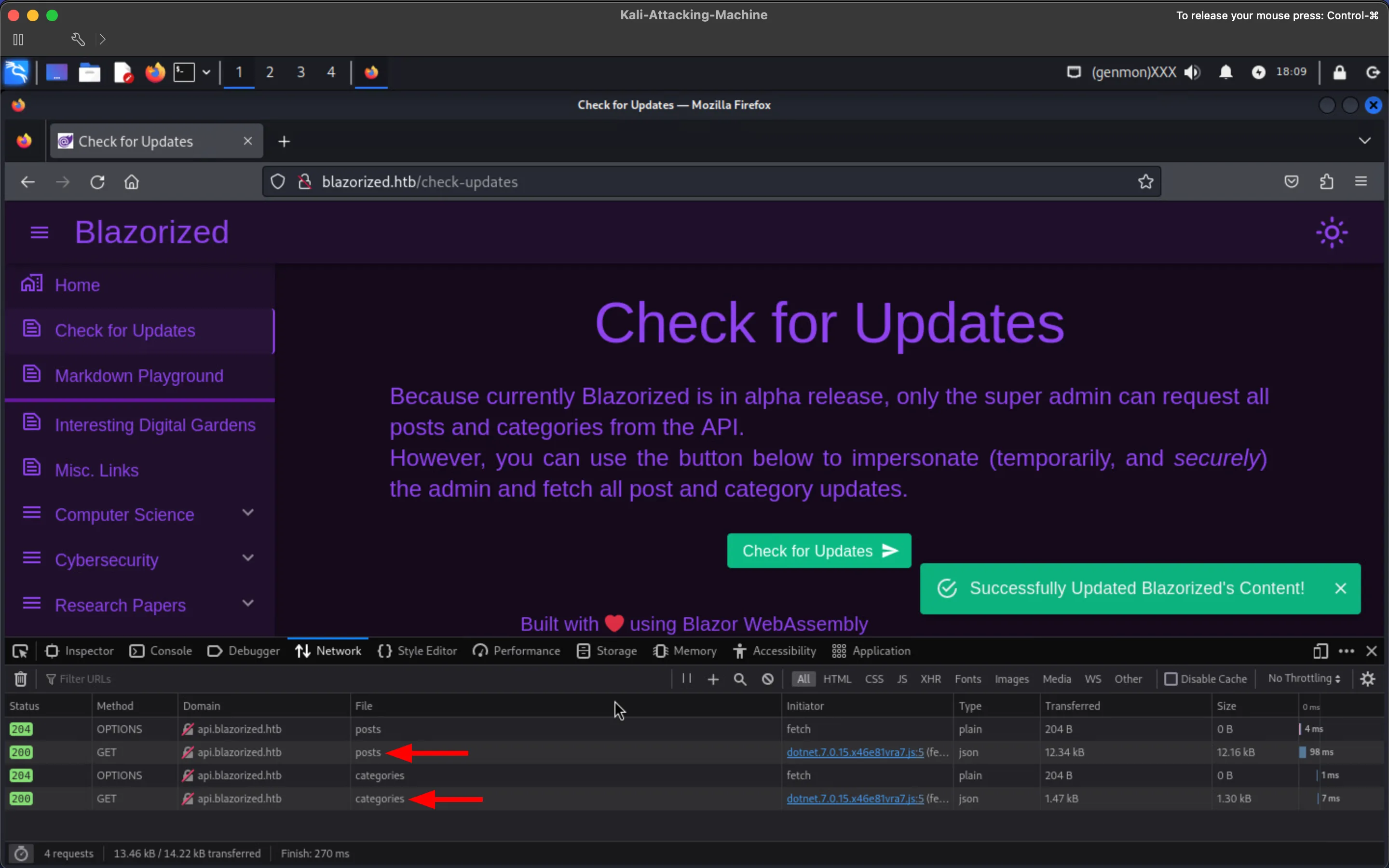
Task: Launch Firefox from the Kali panel
Action: (154, 72)
